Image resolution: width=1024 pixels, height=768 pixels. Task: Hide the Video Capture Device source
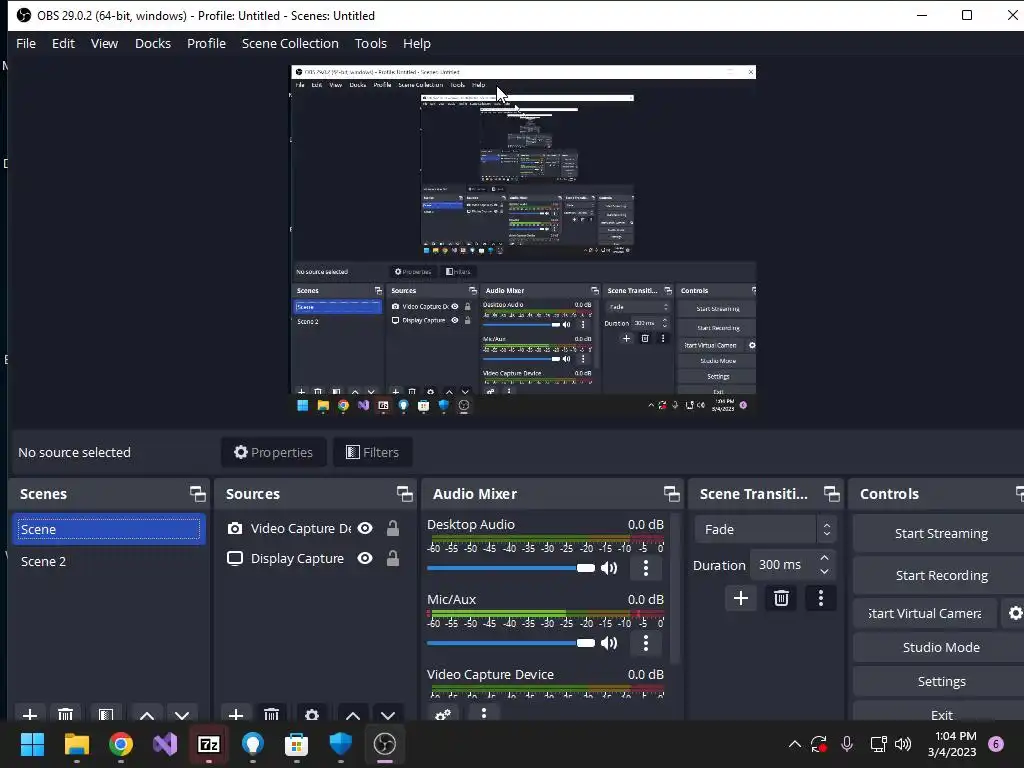click(x=365, y=528)
